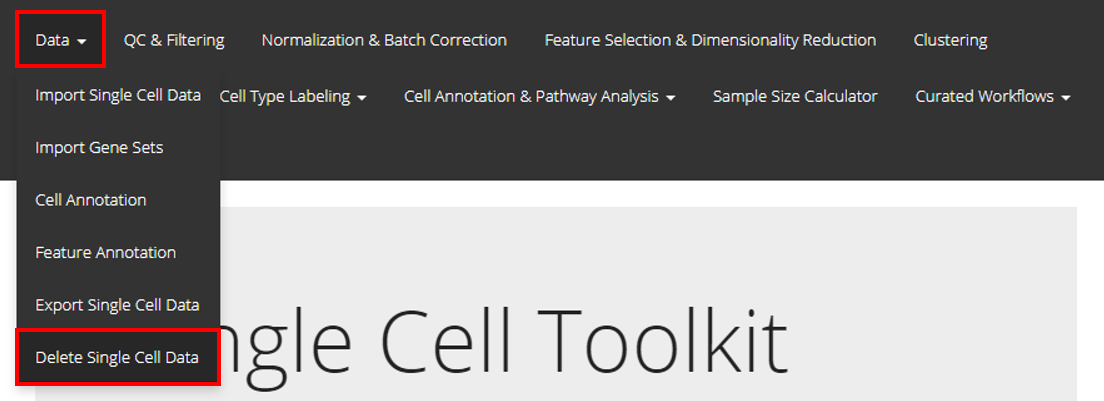The height and width of the screenshot is (401, 1104).
Task: Select Import Gene Sets from the menu
Action: 99,147
